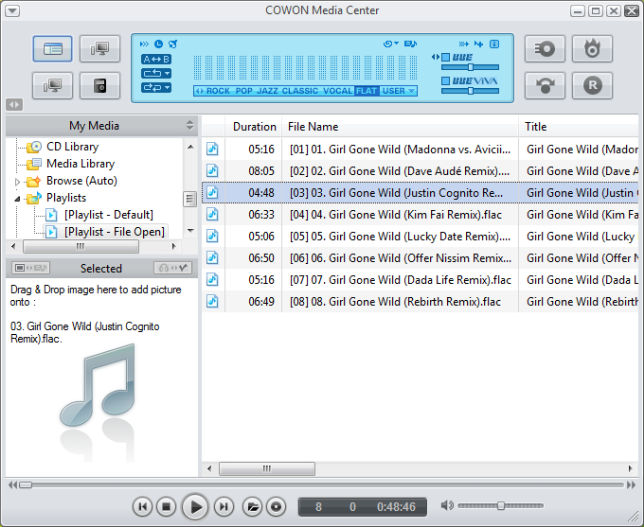Screen dimensions: 644x527
Task: Click the Next Track button
Action: point(223,506)
